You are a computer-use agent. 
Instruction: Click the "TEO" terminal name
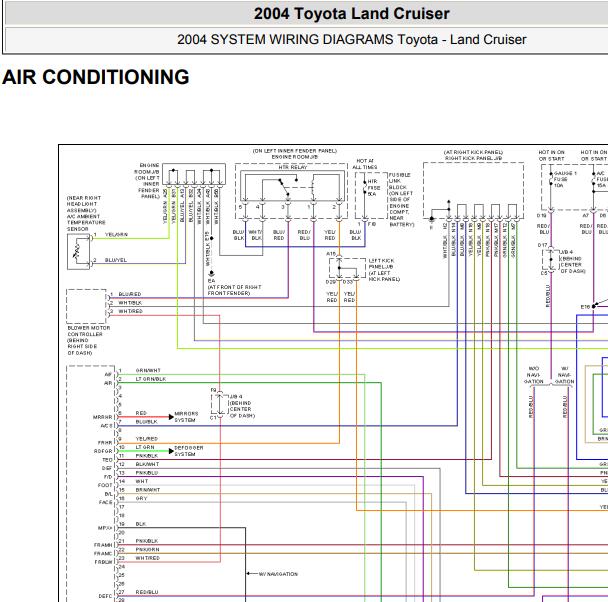point(107,460)
